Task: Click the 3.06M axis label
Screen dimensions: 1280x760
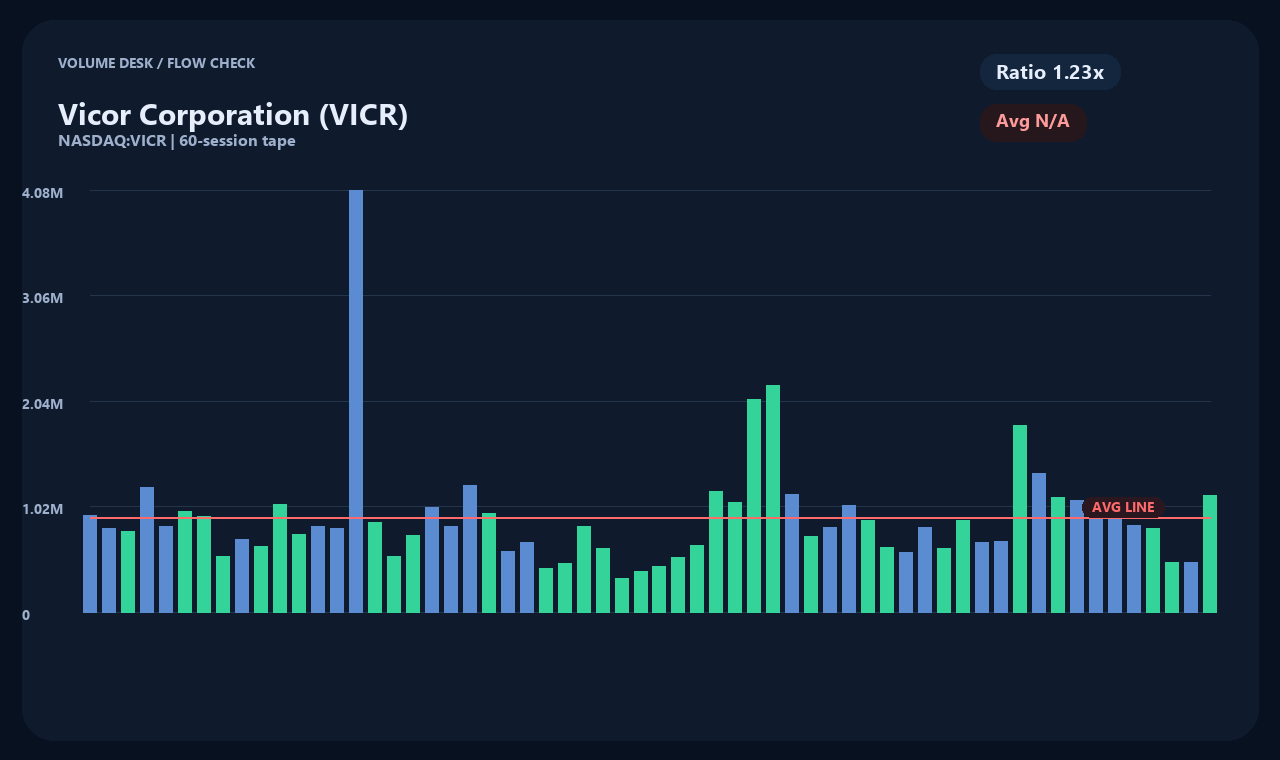Action: (x=42, y=298)
